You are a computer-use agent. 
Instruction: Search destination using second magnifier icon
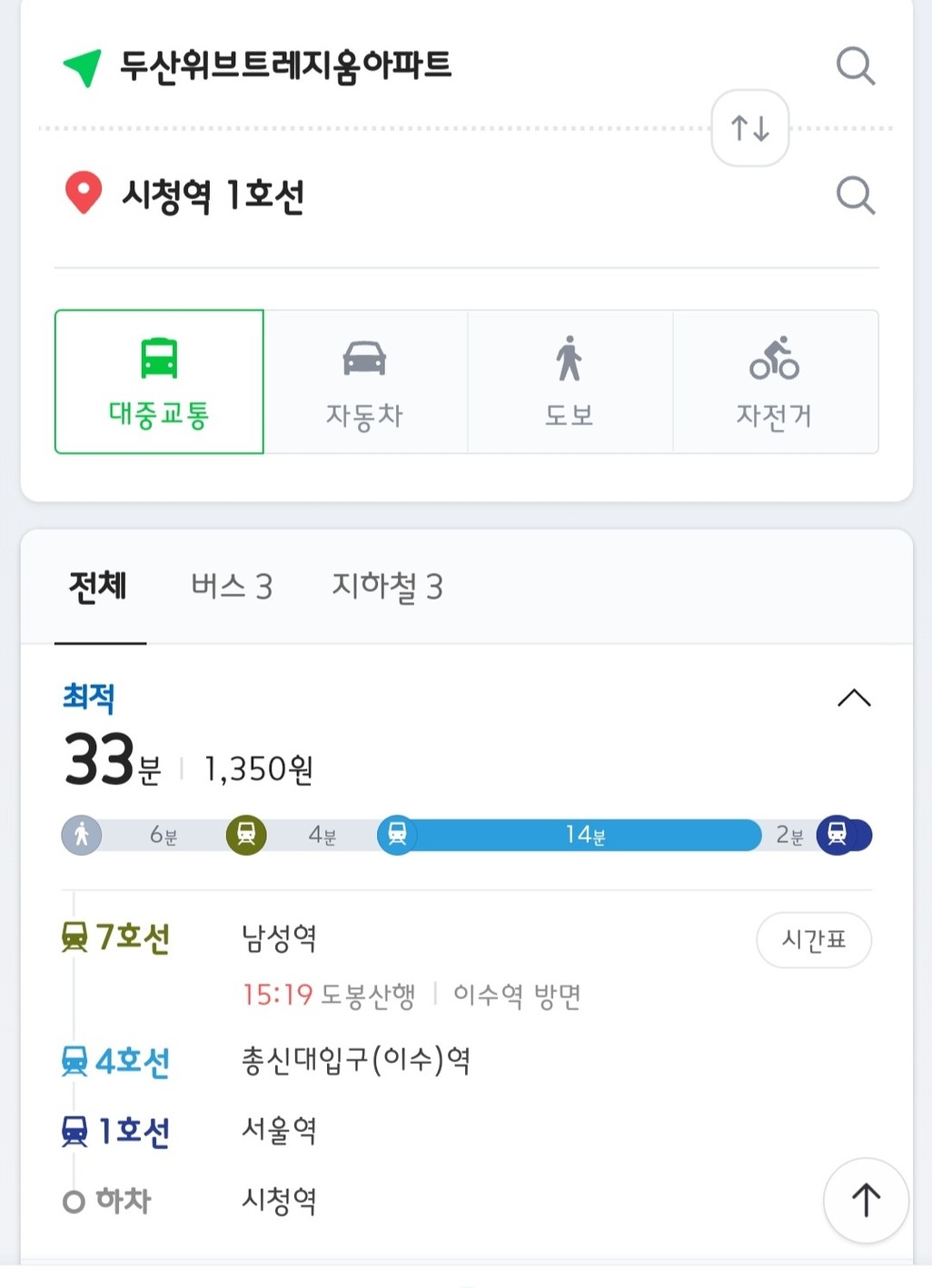pos(855,195)
